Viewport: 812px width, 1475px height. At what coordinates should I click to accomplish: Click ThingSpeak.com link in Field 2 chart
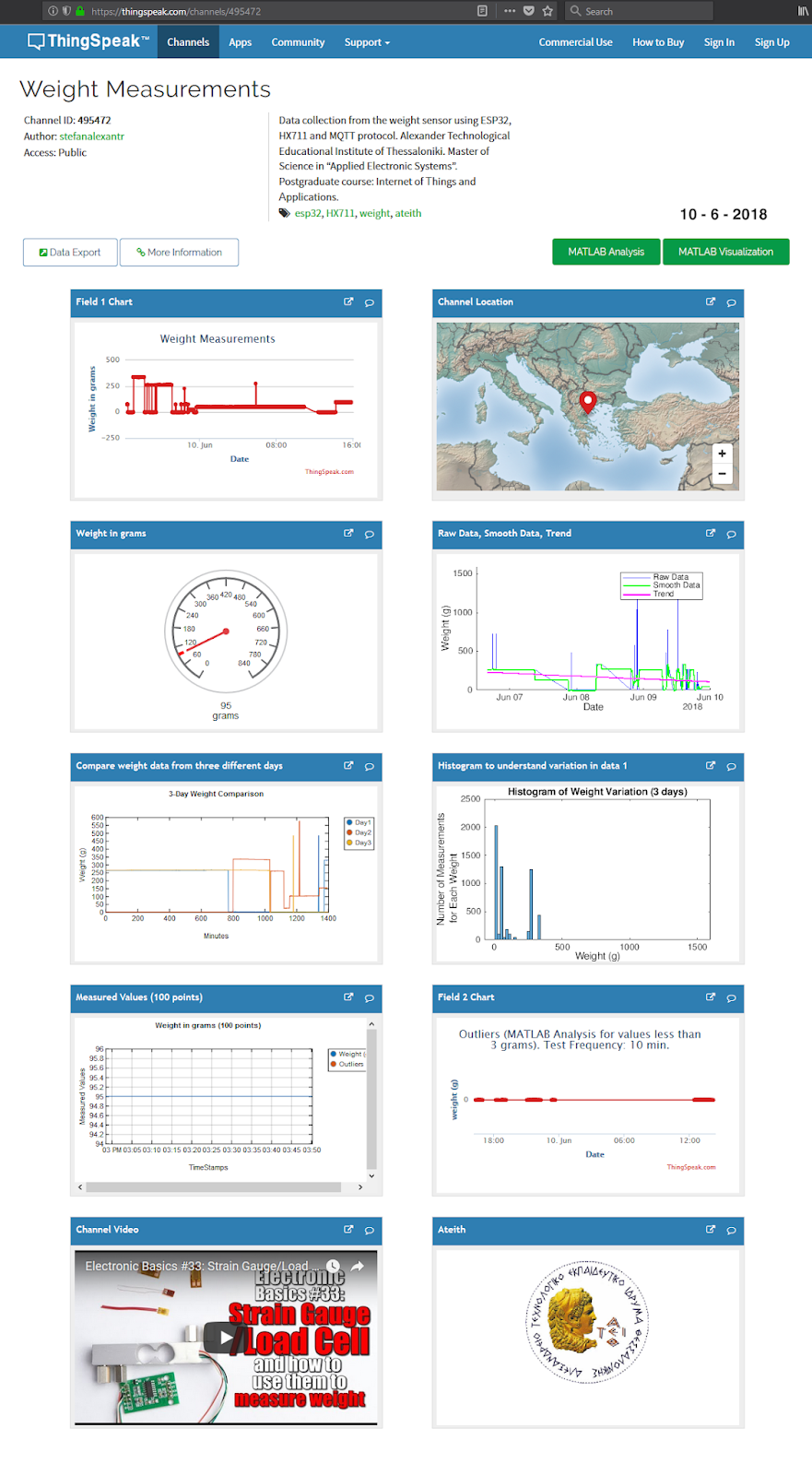691,1167
